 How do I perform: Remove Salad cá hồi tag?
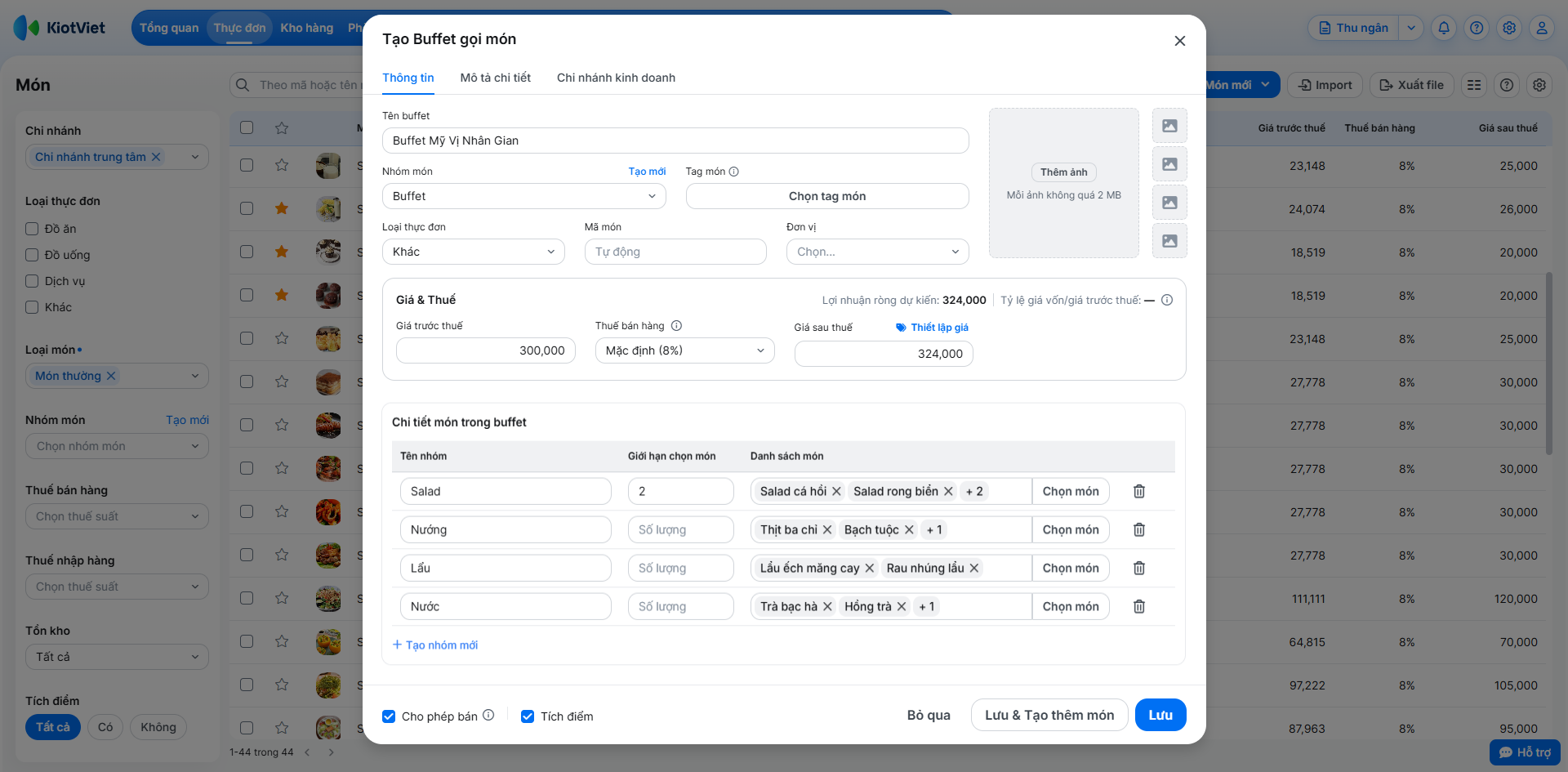pyautogui.click(x=836, y=491)
